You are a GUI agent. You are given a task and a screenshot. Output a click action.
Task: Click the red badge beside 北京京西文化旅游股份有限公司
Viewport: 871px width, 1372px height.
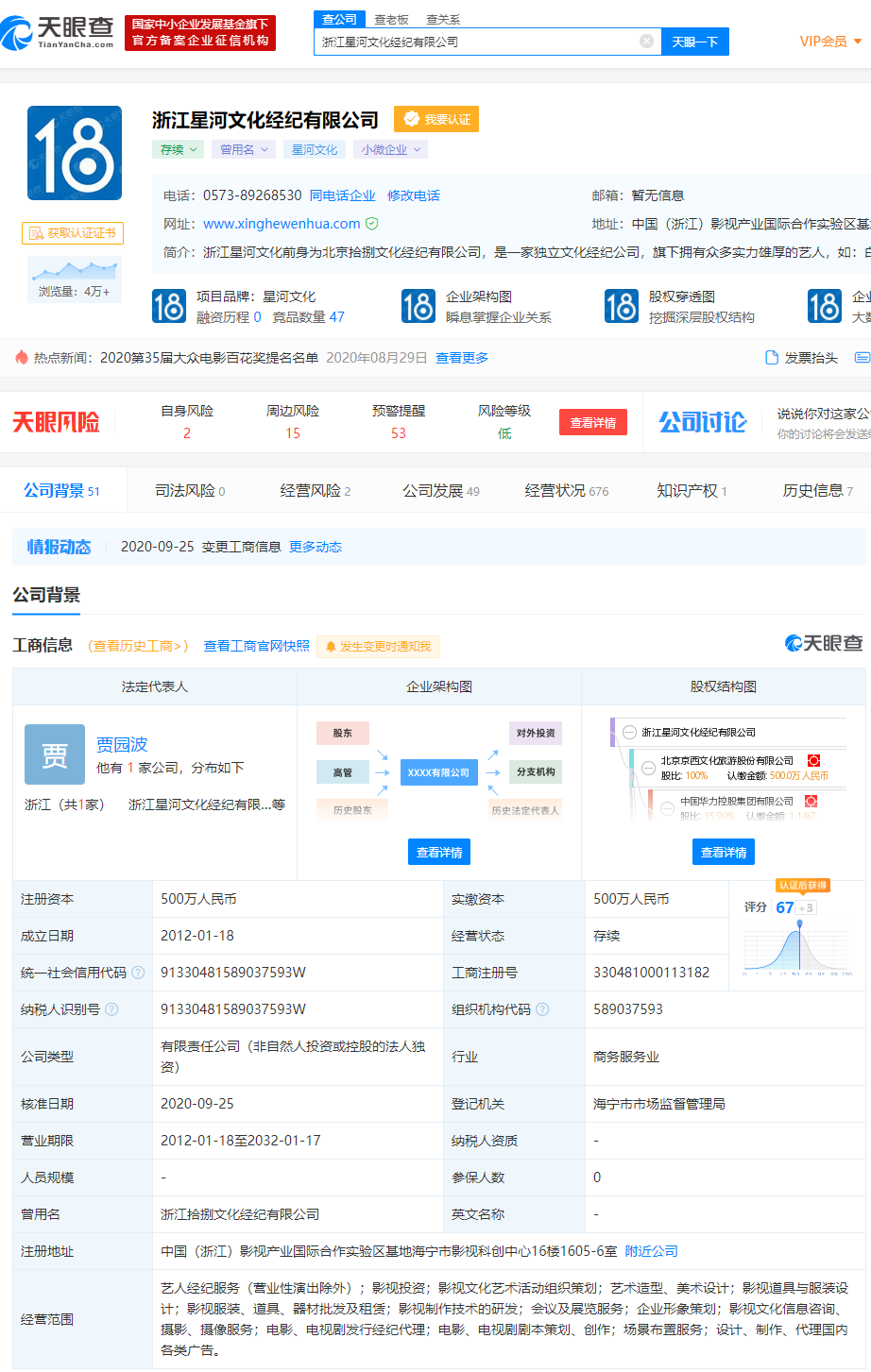click(813, 761)
